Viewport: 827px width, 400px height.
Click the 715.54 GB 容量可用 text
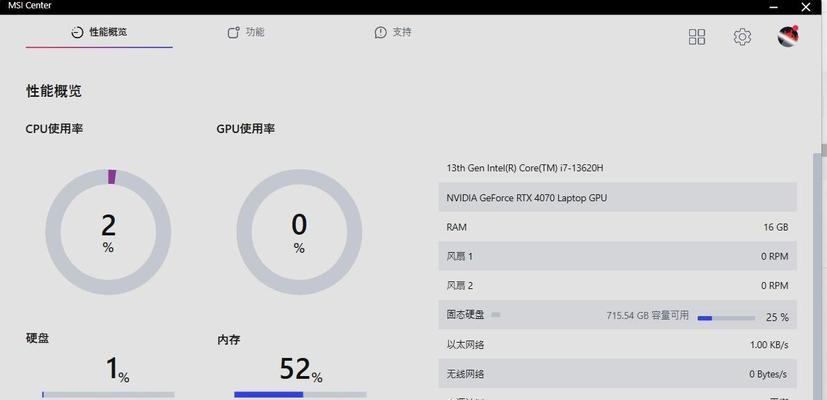(647, 316)
